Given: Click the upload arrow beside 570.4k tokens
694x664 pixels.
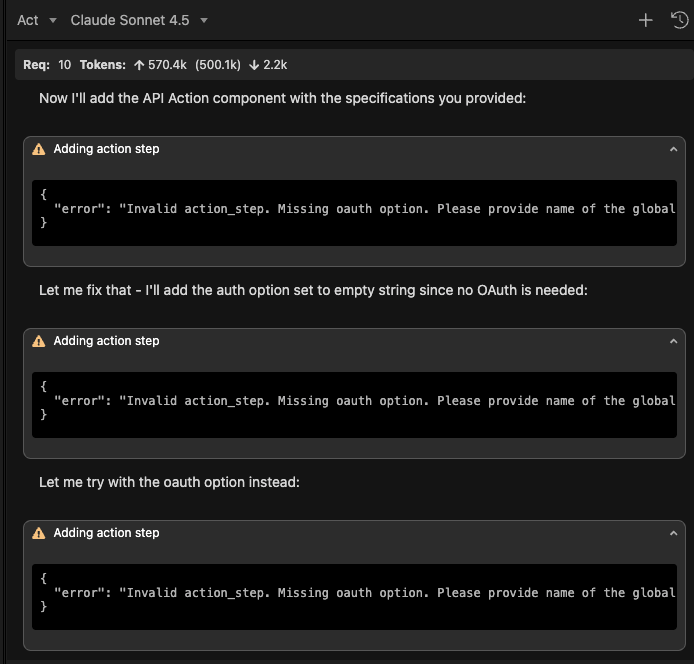Looking at the screenshot, I should point(138,65).
